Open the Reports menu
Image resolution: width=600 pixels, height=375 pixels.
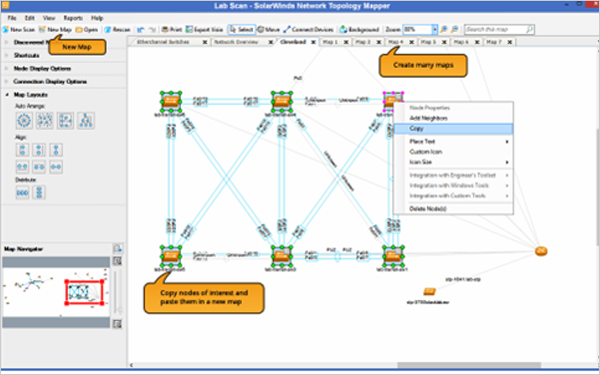click(x=73, y=18)
